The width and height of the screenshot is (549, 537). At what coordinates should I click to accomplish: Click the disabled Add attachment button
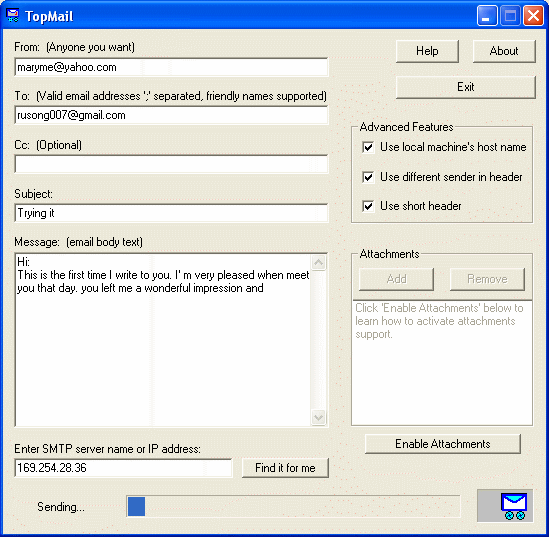click(x=396, y=279)
